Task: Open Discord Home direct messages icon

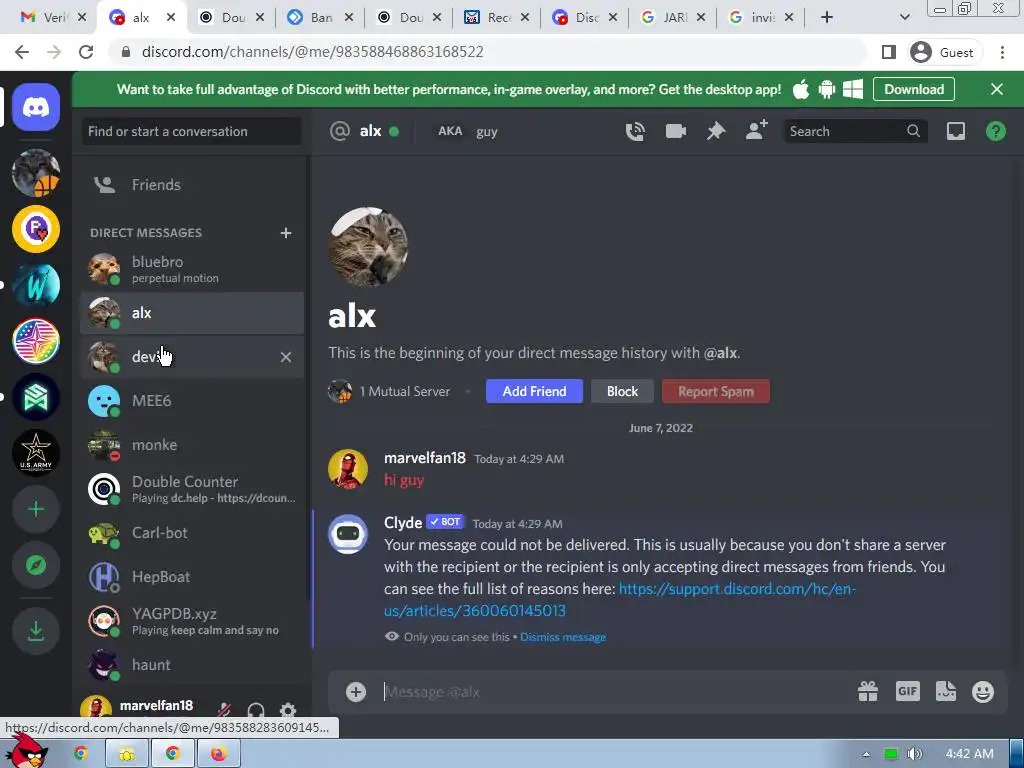Action: 36,107
